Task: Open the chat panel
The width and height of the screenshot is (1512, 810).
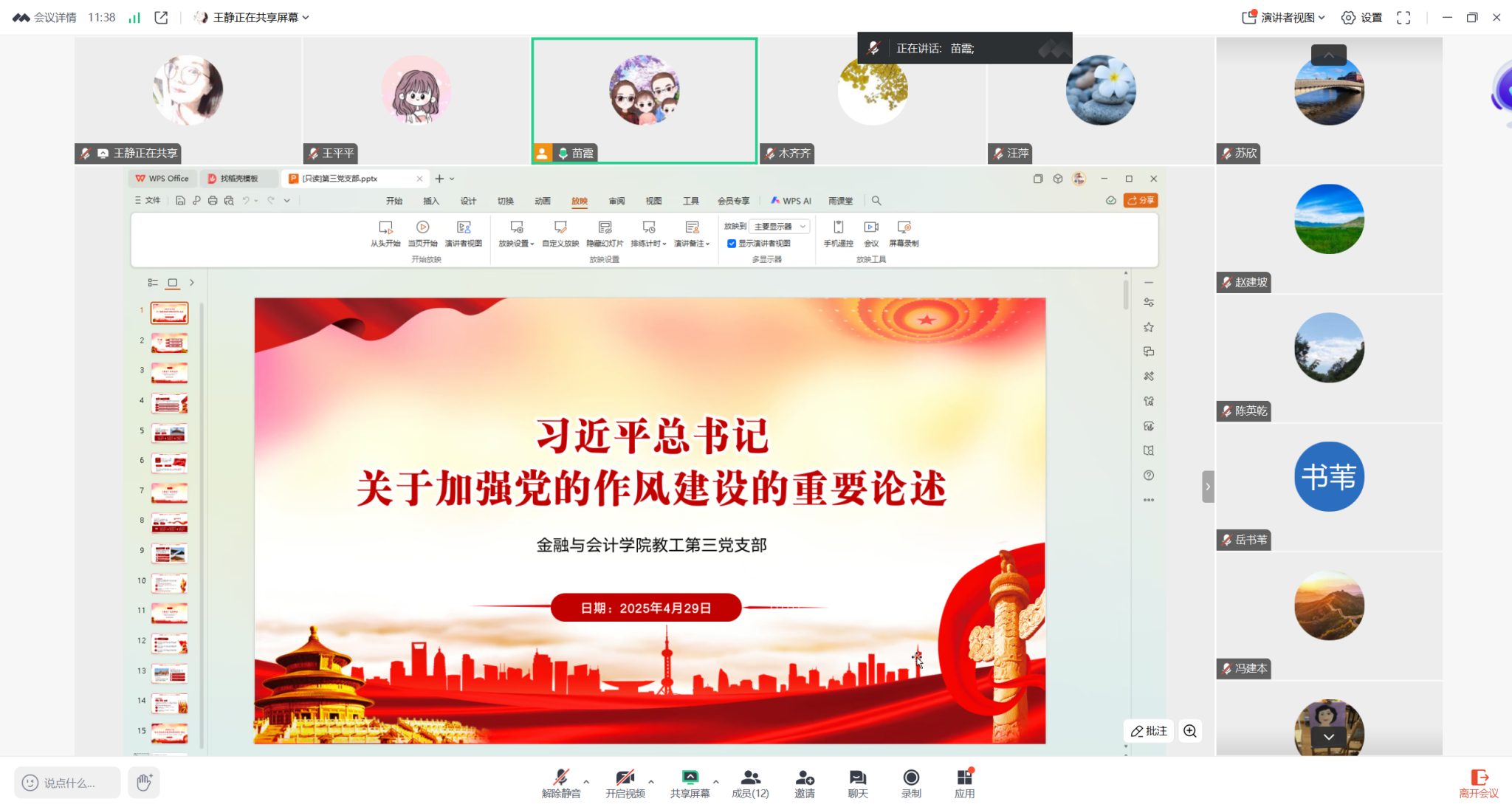Action: point(857,778)
